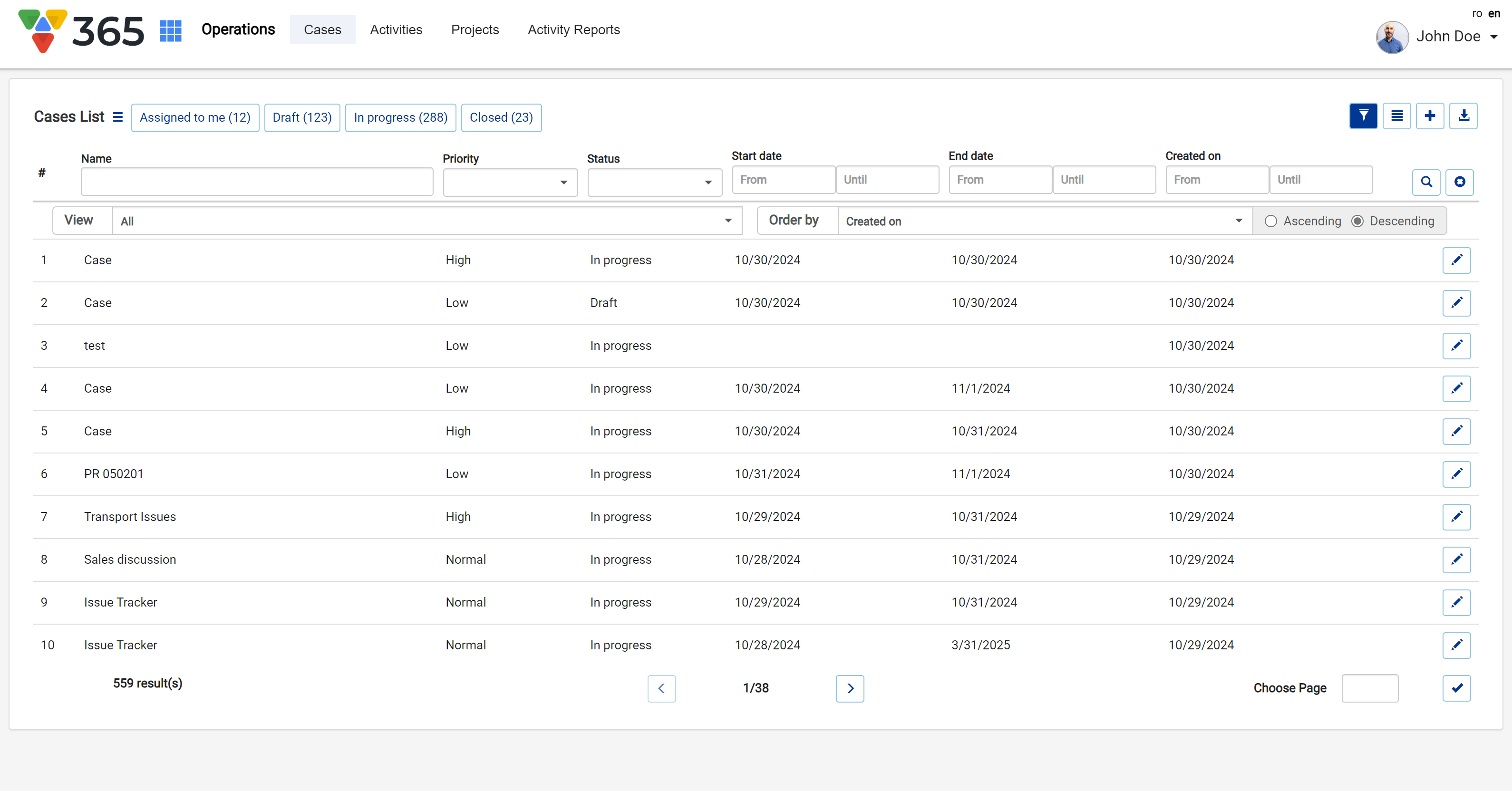Open the View All dropdown
Screen dimensions: 1512x791
426,221
